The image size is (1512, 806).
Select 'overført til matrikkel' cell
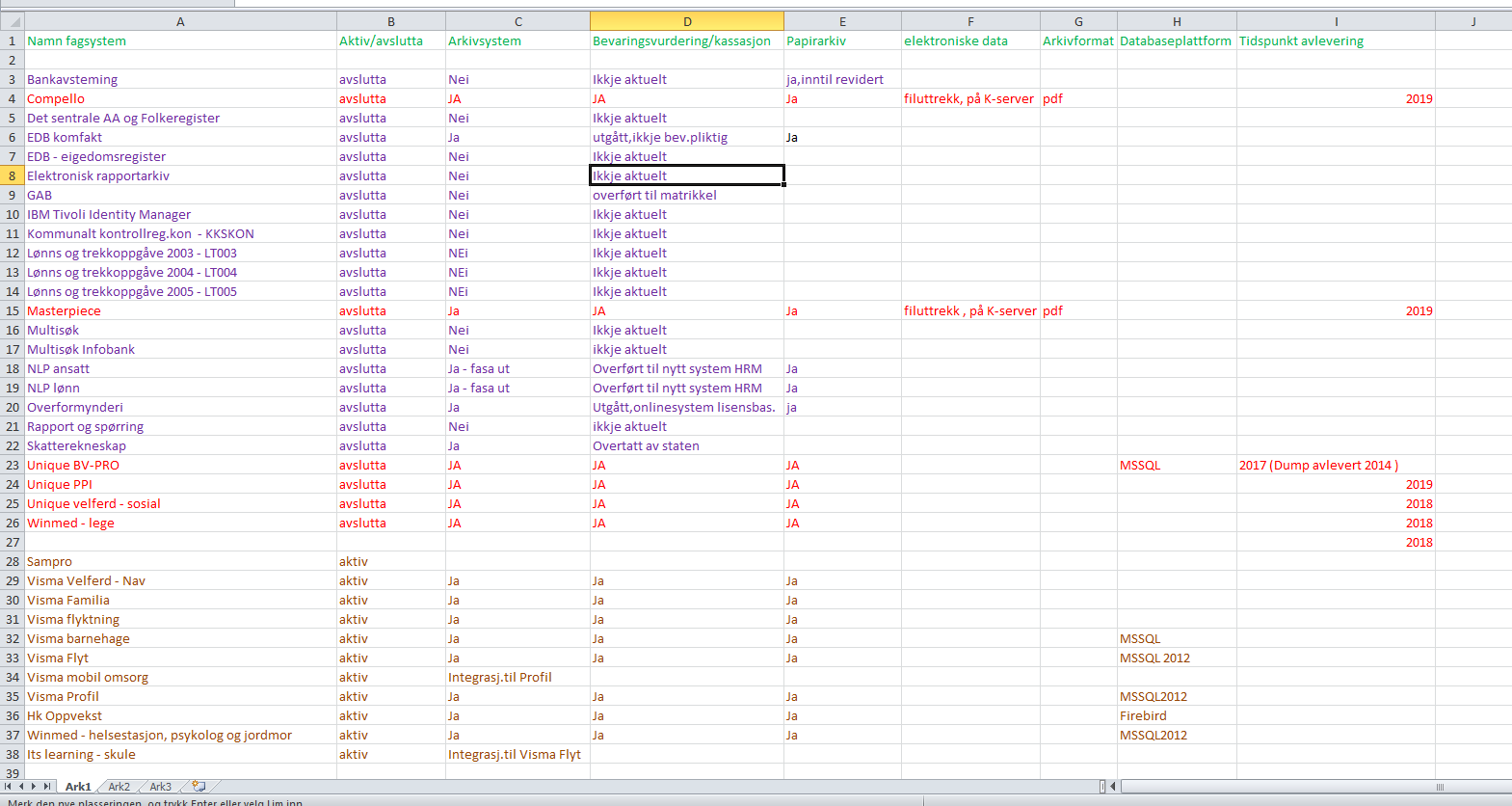coord(687,195)
